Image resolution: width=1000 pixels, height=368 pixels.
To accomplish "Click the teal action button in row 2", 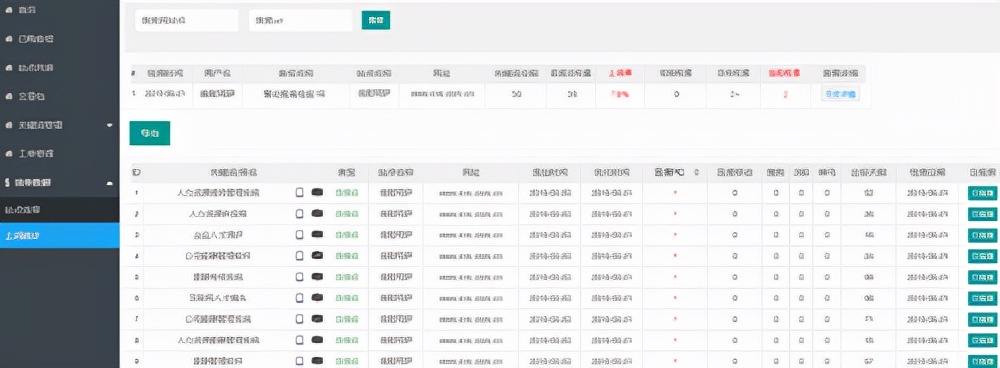I will click(983, 214).
